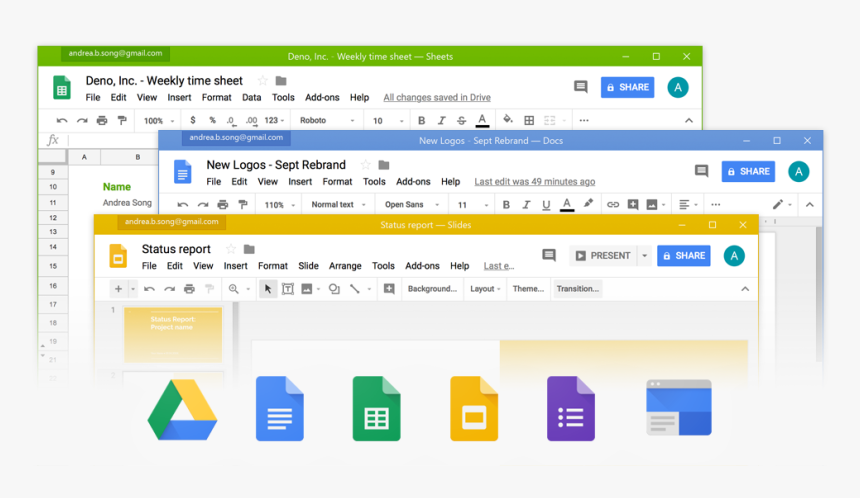
Task: Open comments in the Sheets window
Action: [581, 87]
